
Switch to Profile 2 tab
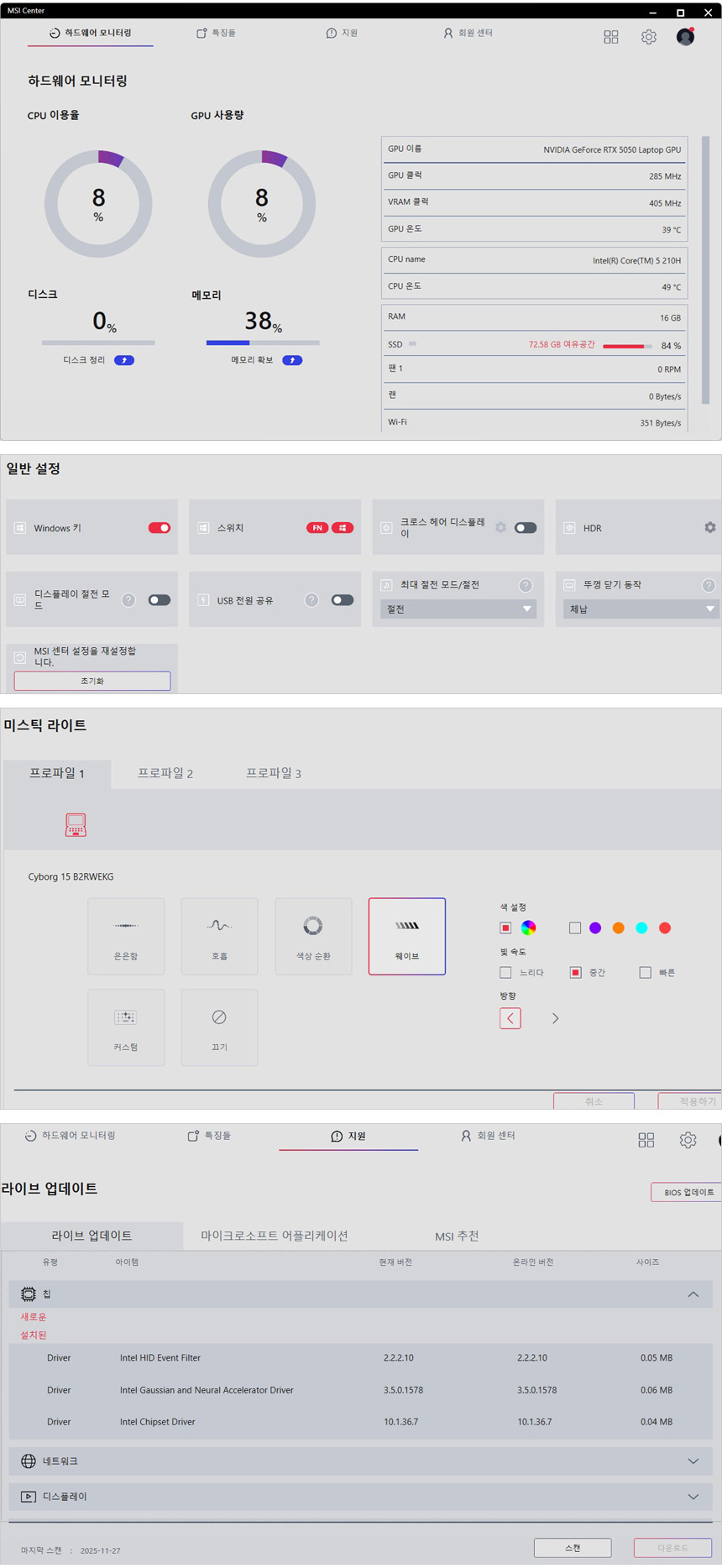pyautogui.click(x=165, y=773)
